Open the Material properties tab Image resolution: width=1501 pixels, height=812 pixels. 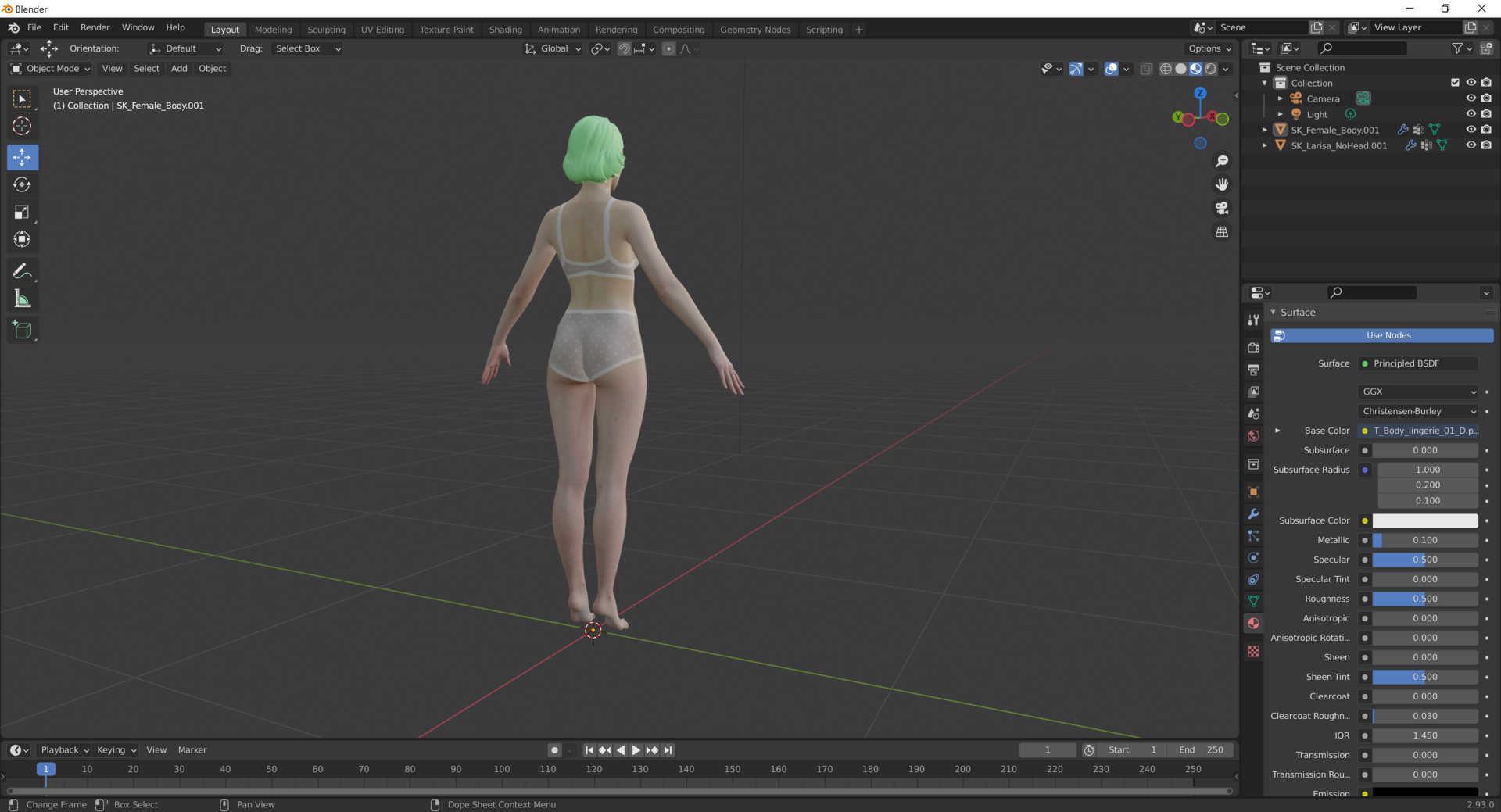pyautogui.click(x=1253, y=623)
